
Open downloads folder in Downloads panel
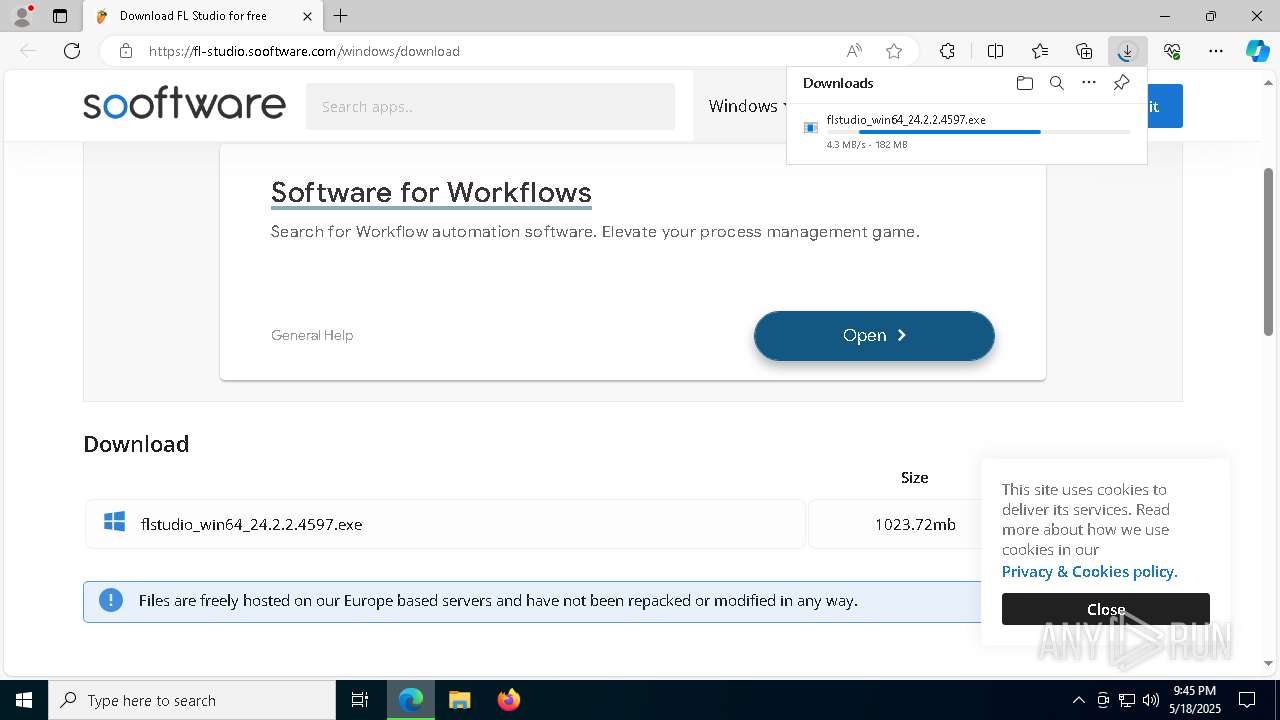pyautogui.click(x=1024, y=83)
